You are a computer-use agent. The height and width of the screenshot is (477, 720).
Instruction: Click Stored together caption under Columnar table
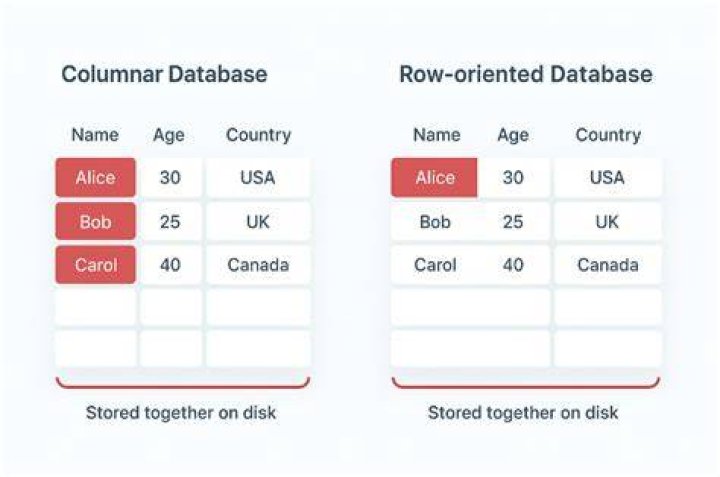coord(181,413)
